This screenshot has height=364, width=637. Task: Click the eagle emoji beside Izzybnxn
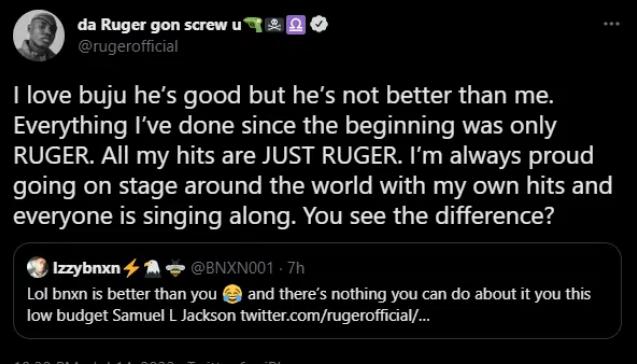(153, 269)
